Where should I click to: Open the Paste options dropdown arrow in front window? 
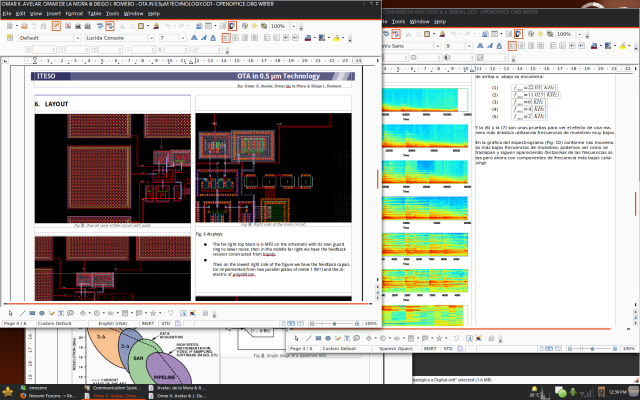[x=147, y=26]
